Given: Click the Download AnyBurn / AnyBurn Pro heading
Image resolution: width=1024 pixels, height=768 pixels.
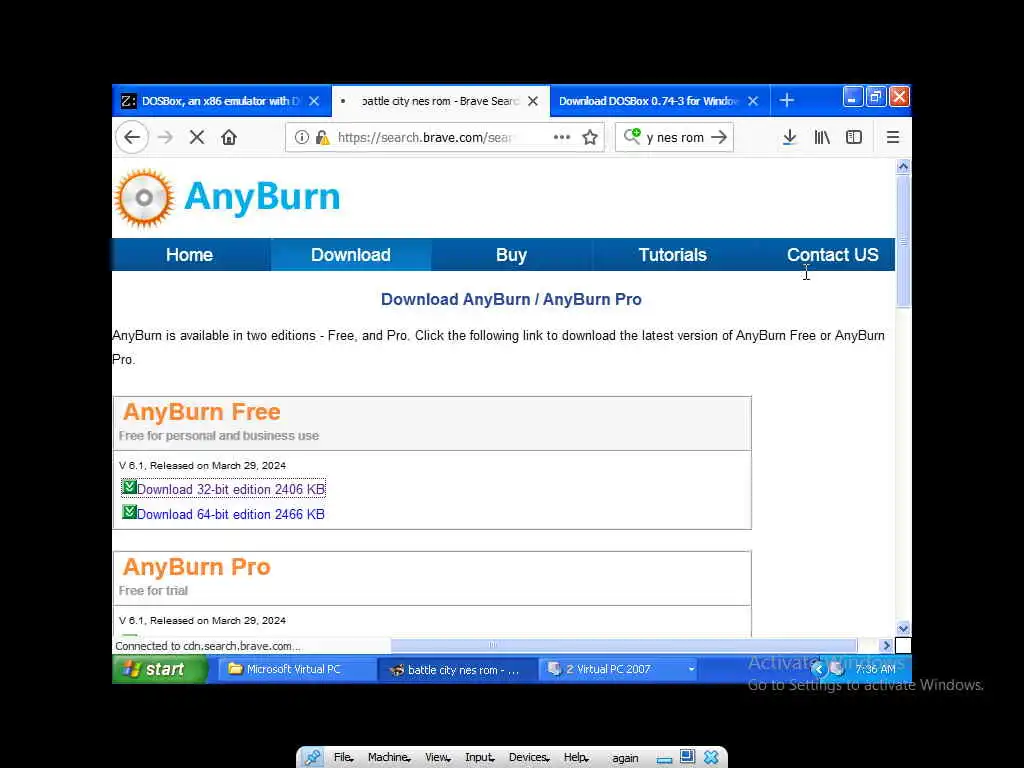Looking at the screenshot, I should (x=511, y=299).
